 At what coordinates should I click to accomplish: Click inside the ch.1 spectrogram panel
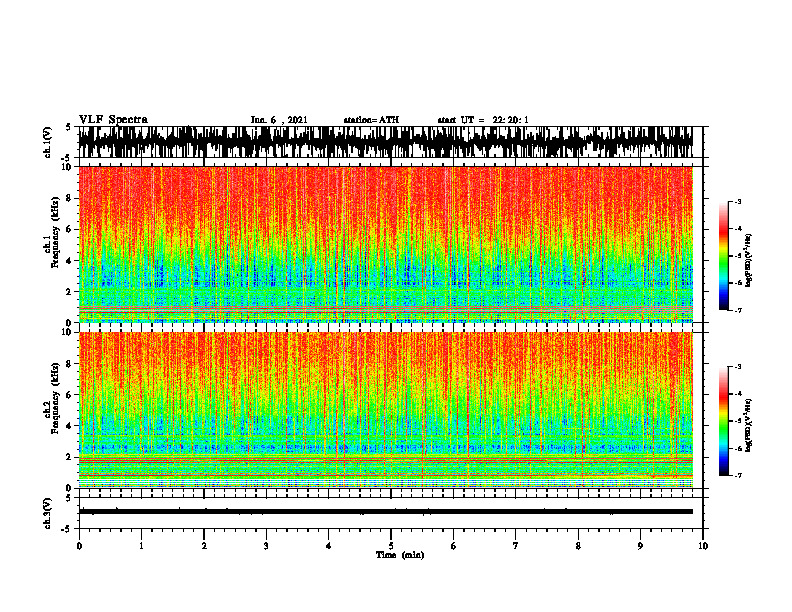pyautogui.click(x=385, y=244)
